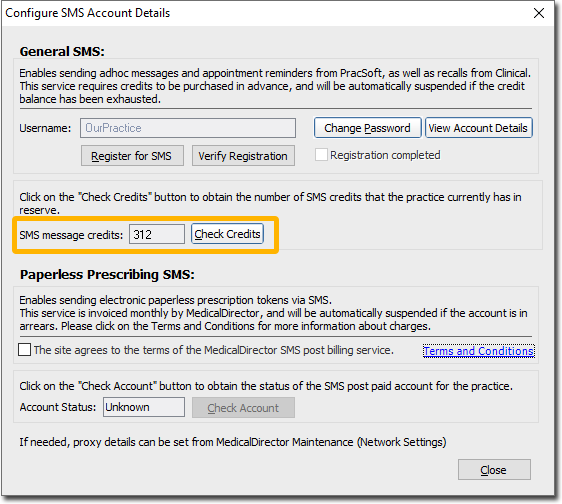
Task: Click the Account Status text field
Action: coord(144,407)
